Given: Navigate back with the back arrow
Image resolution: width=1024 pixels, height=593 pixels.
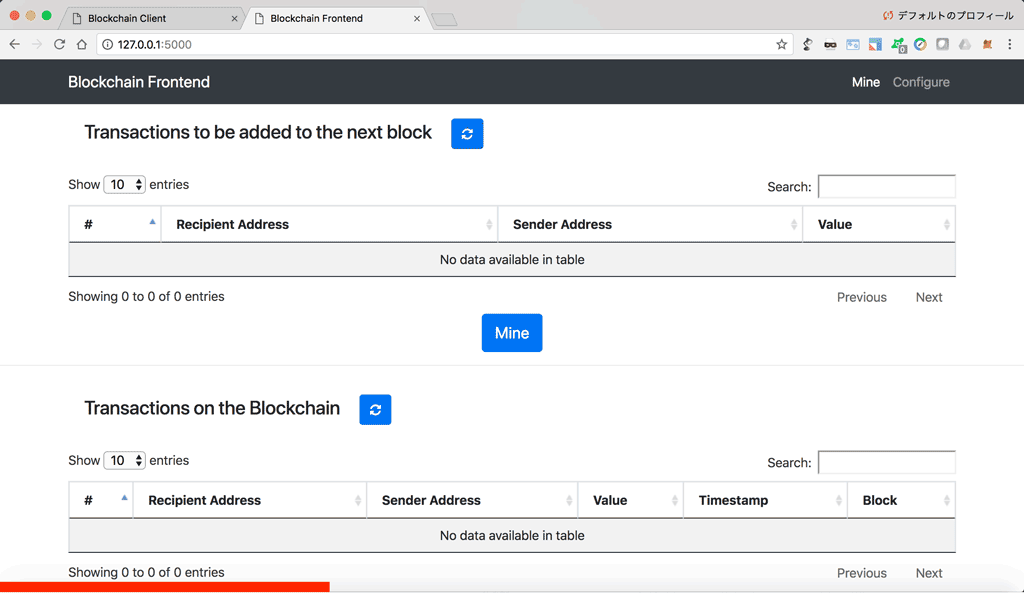Looking at the screenshot, I should [x=14, y=45].
